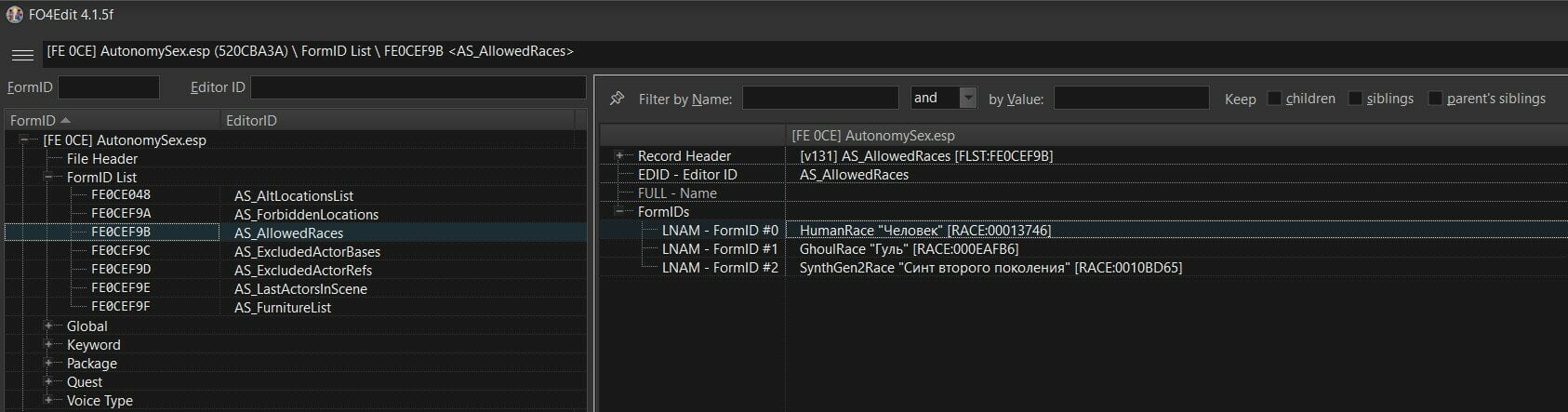Click the HumanRace RACE:00013746 value
This screenshot has width=1568, height=412.
(x=925, y=231)
